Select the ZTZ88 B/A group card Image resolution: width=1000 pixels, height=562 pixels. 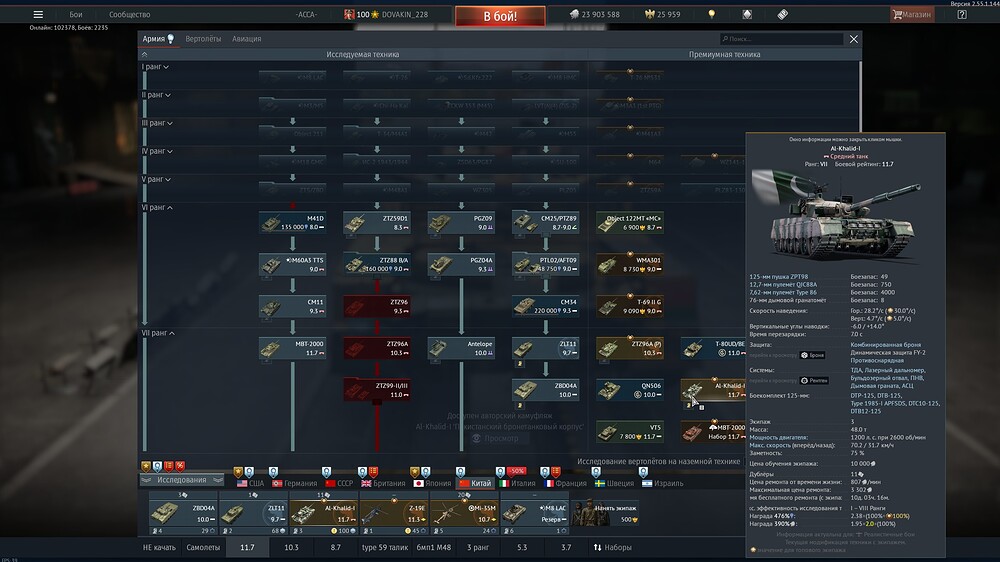[377, 265]
